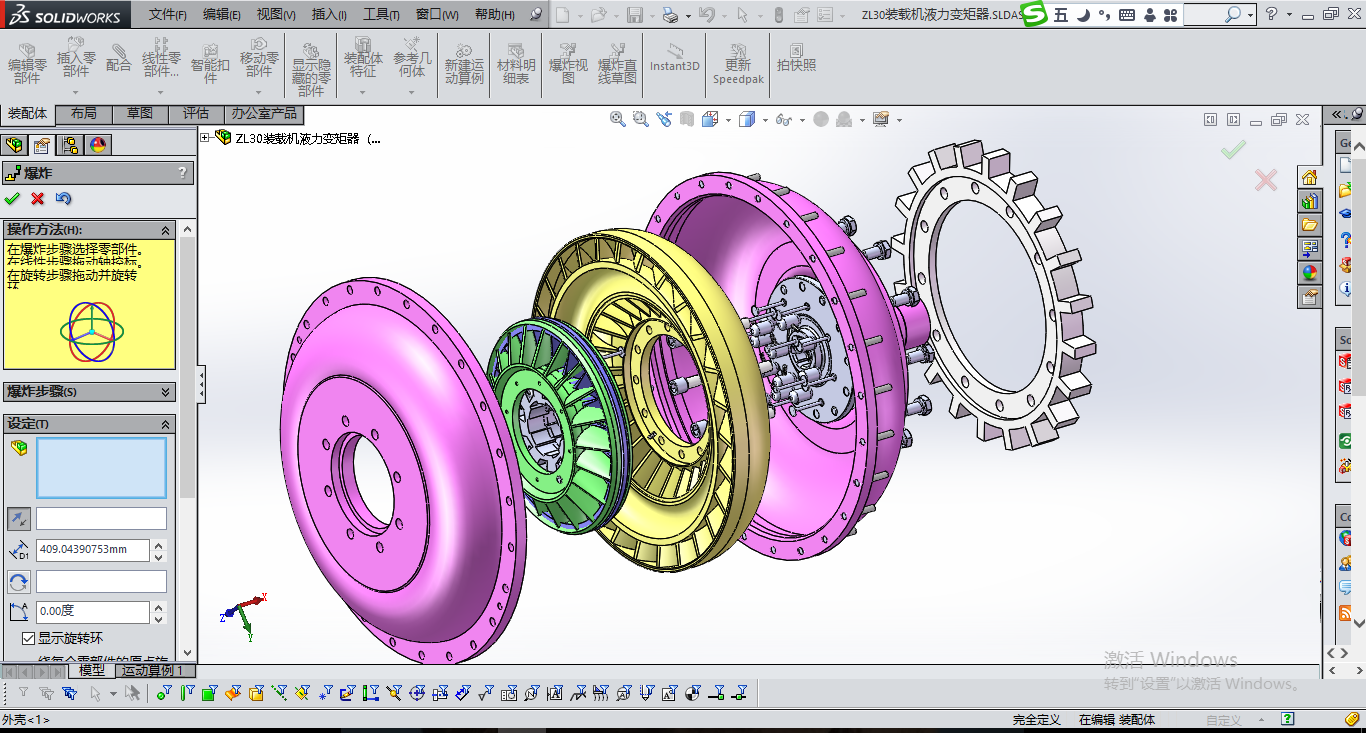Image resolution: width=1366 pixels, height=733 pixels.
Task: Click the explode angle field 0.00度
Action: 93,612
